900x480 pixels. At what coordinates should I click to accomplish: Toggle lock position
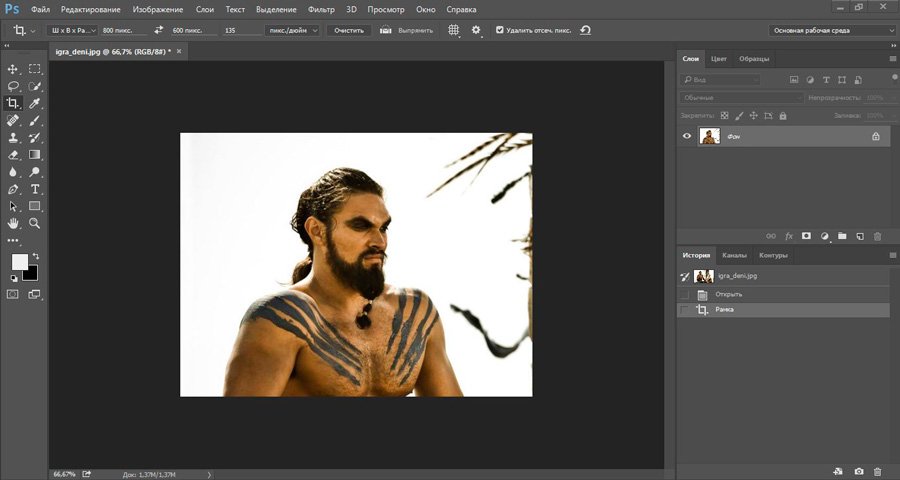754,115
